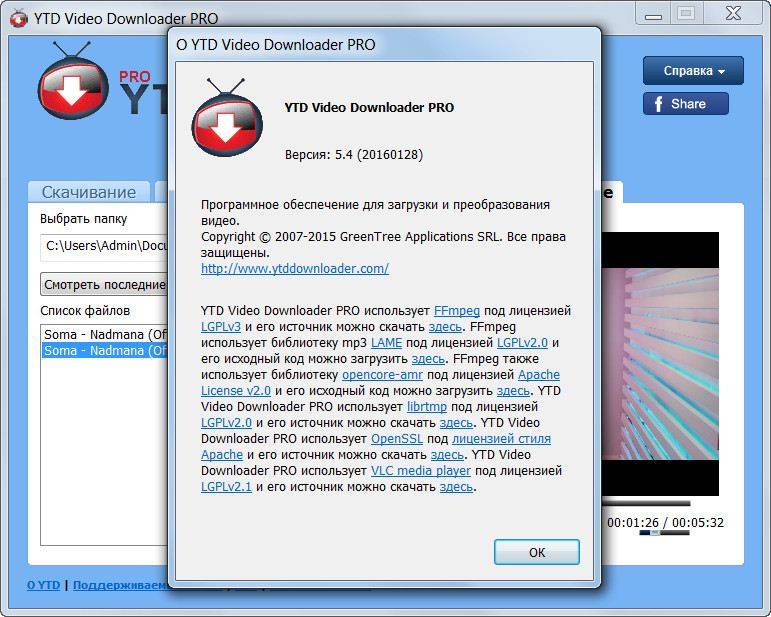
Task: Open the Справка dropdown menu
Action: 692,71
